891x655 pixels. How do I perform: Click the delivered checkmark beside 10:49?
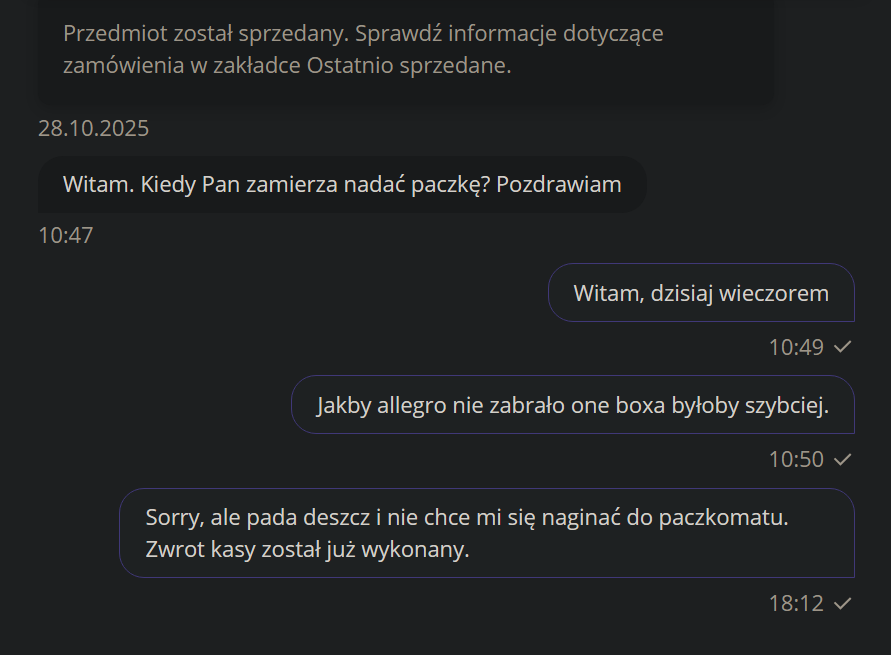pos(842,347)
